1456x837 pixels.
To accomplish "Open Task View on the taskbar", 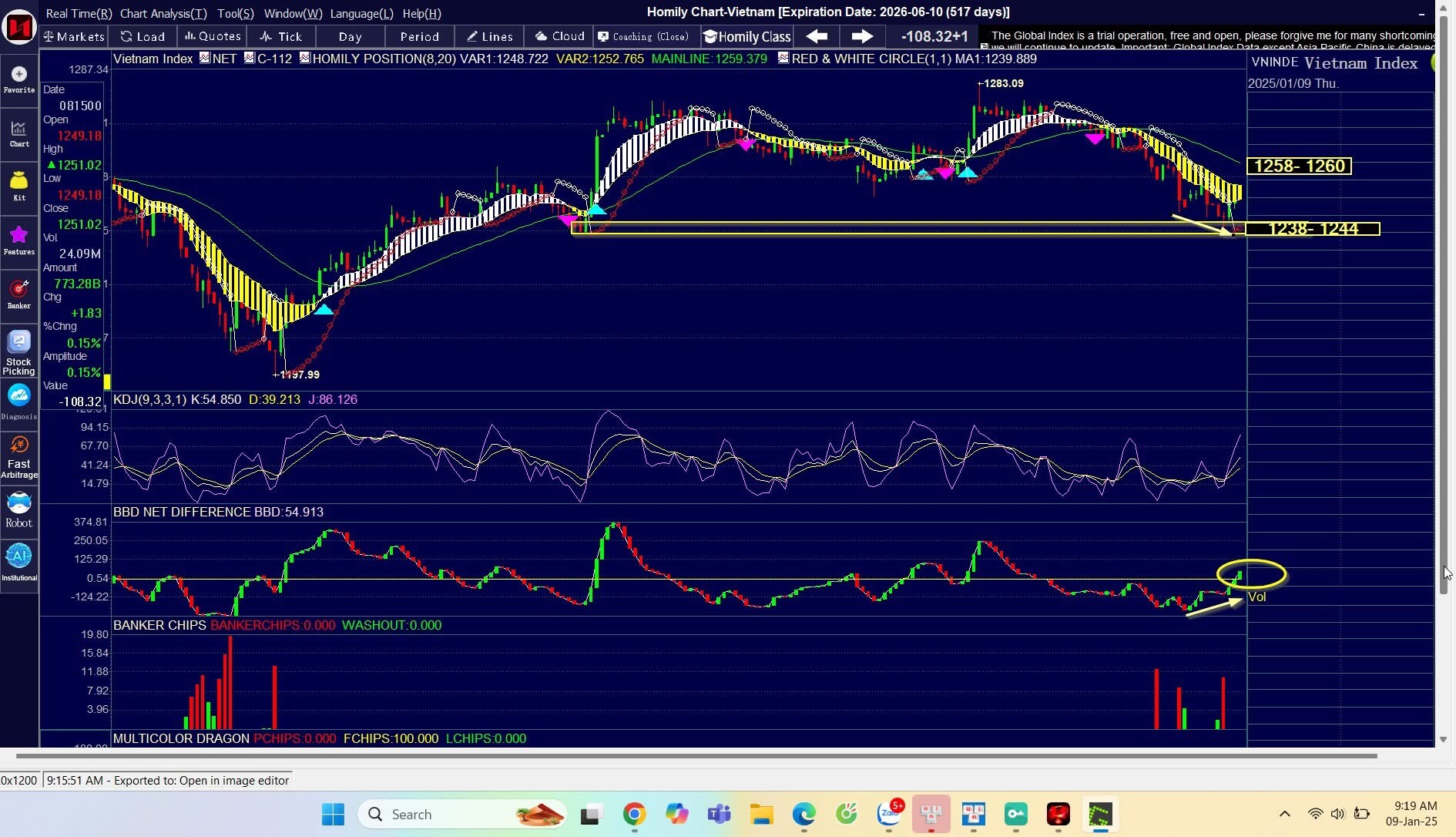I will [x=591, y=815].
